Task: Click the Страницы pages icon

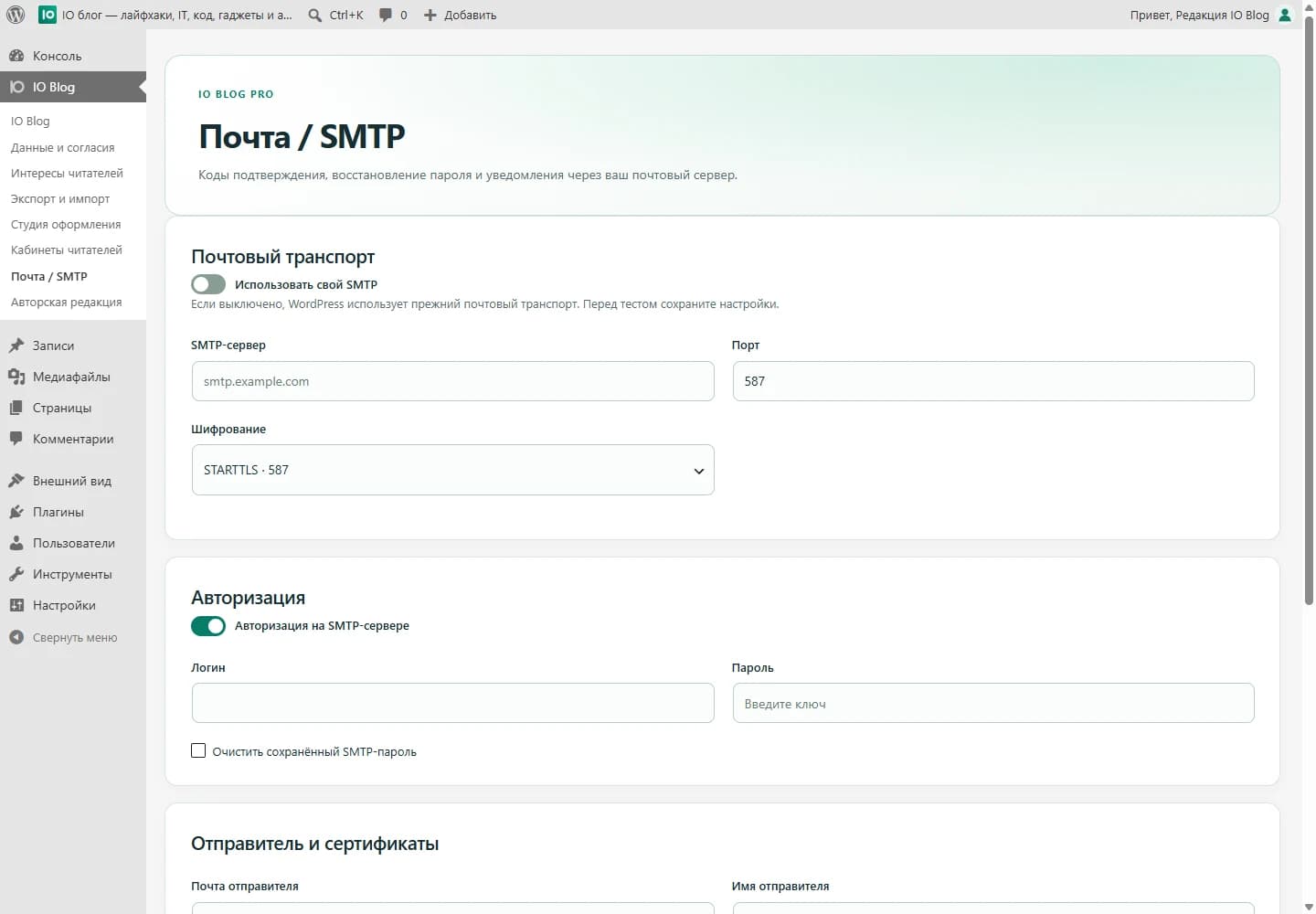Action: click(x=16, y=408)
